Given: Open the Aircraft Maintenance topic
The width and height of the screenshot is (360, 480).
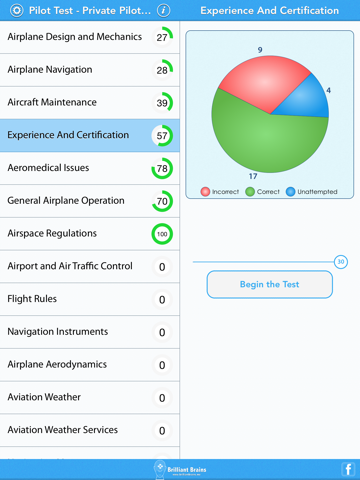Looking at the screenshot, I should click(x=90, y=103).
